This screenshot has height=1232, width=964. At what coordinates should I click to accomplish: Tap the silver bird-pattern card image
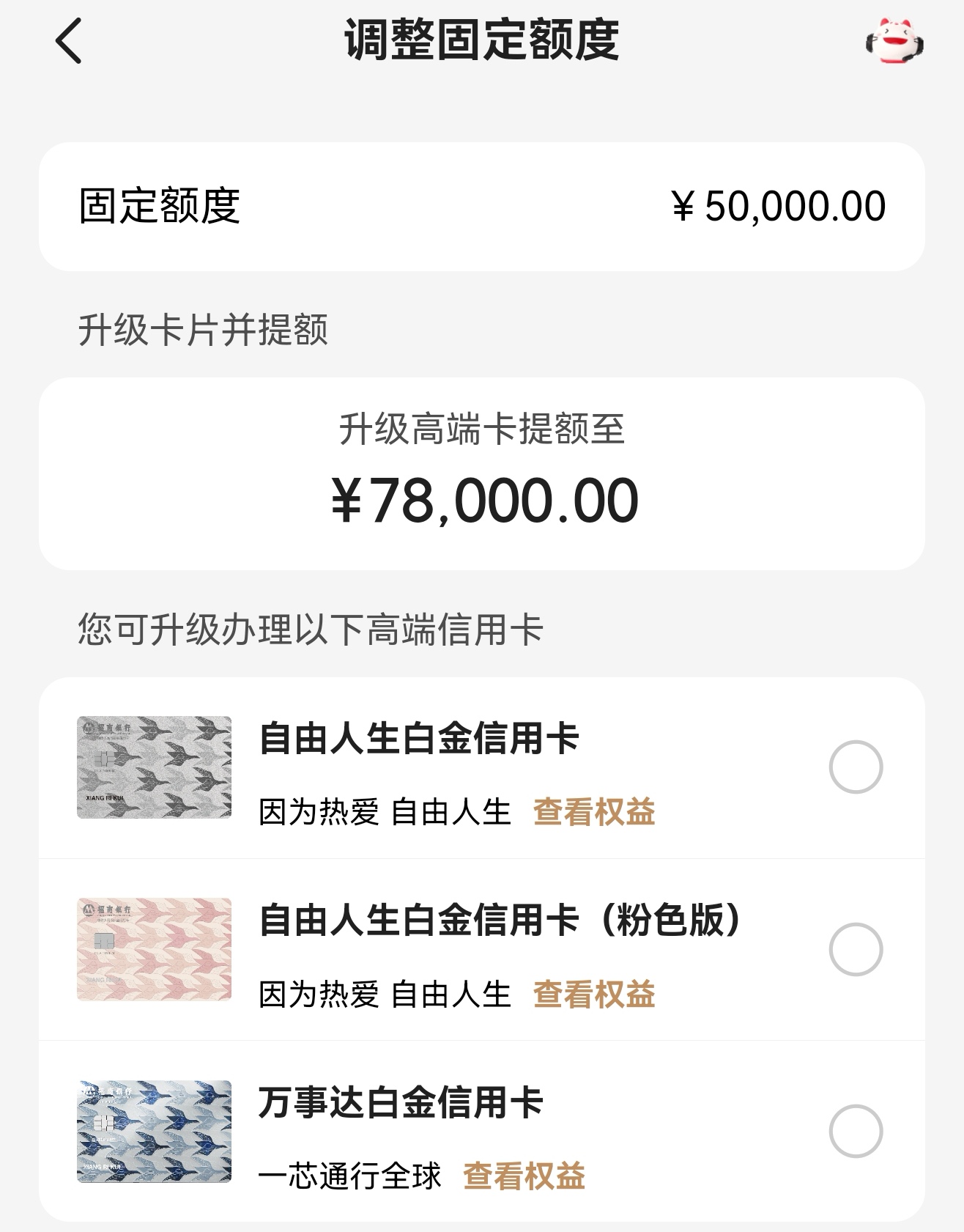pos(154,767)
